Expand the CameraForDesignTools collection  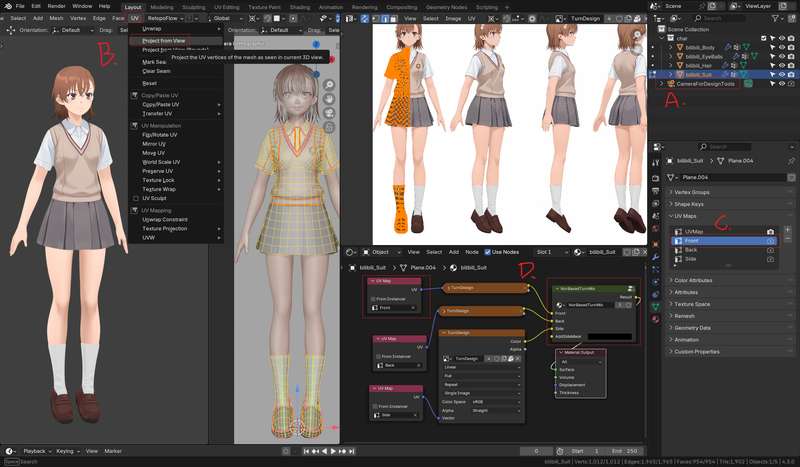pyautogui.click(x=662, y=83)
